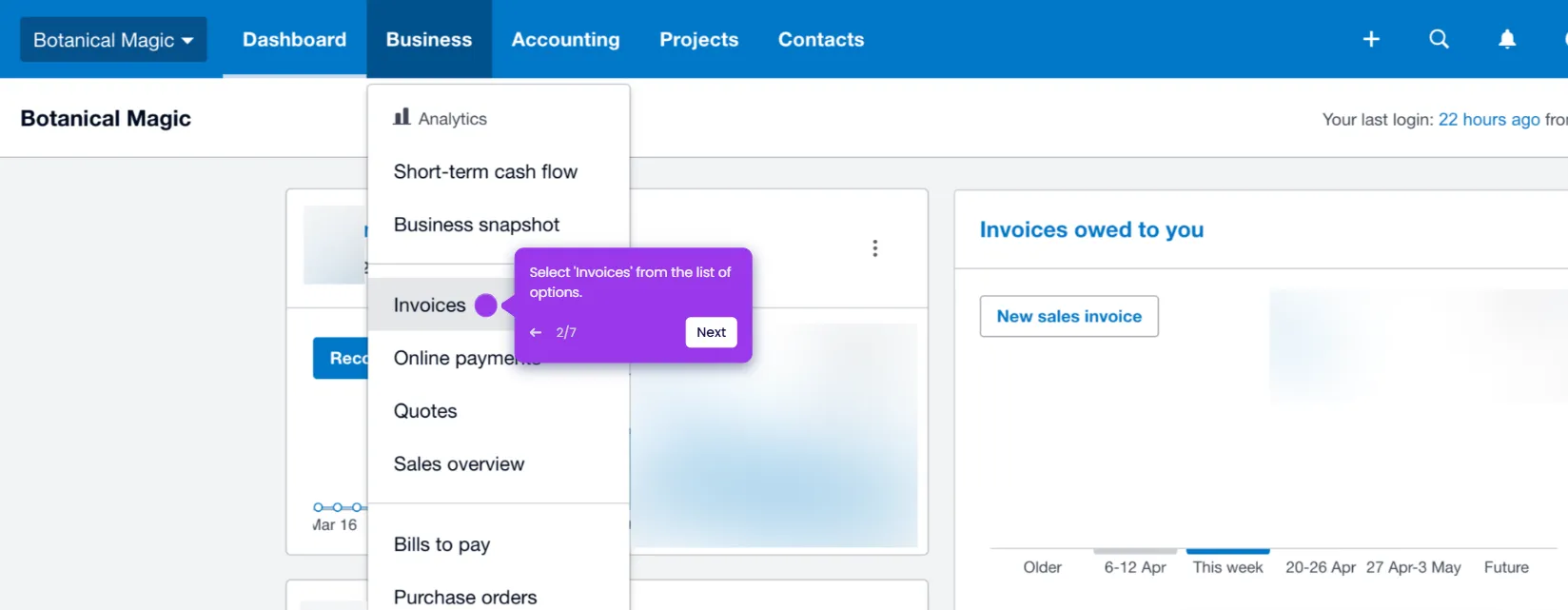Click the plus create-new icon
The image size is (1568, 610).
click(1371, 39)
